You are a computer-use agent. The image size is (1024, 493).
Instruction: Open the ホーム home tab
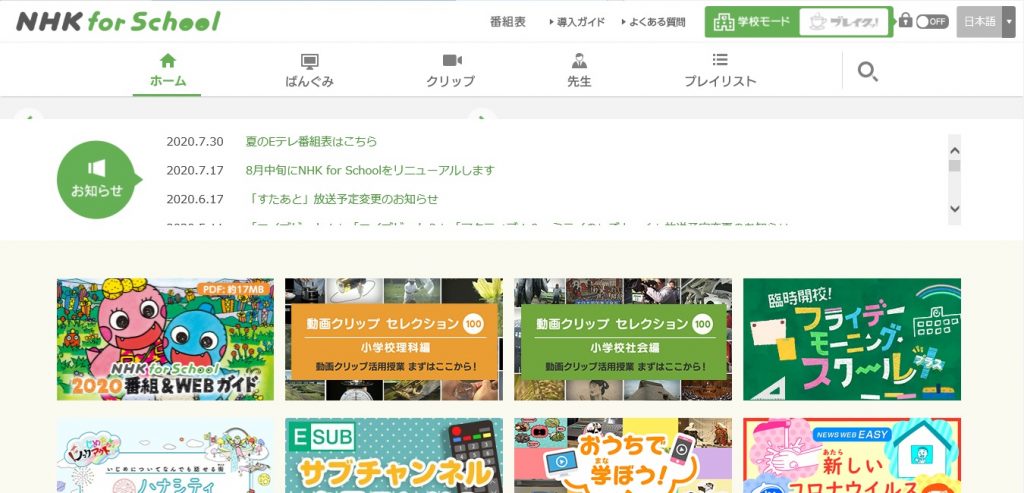[x=167, y=71]
